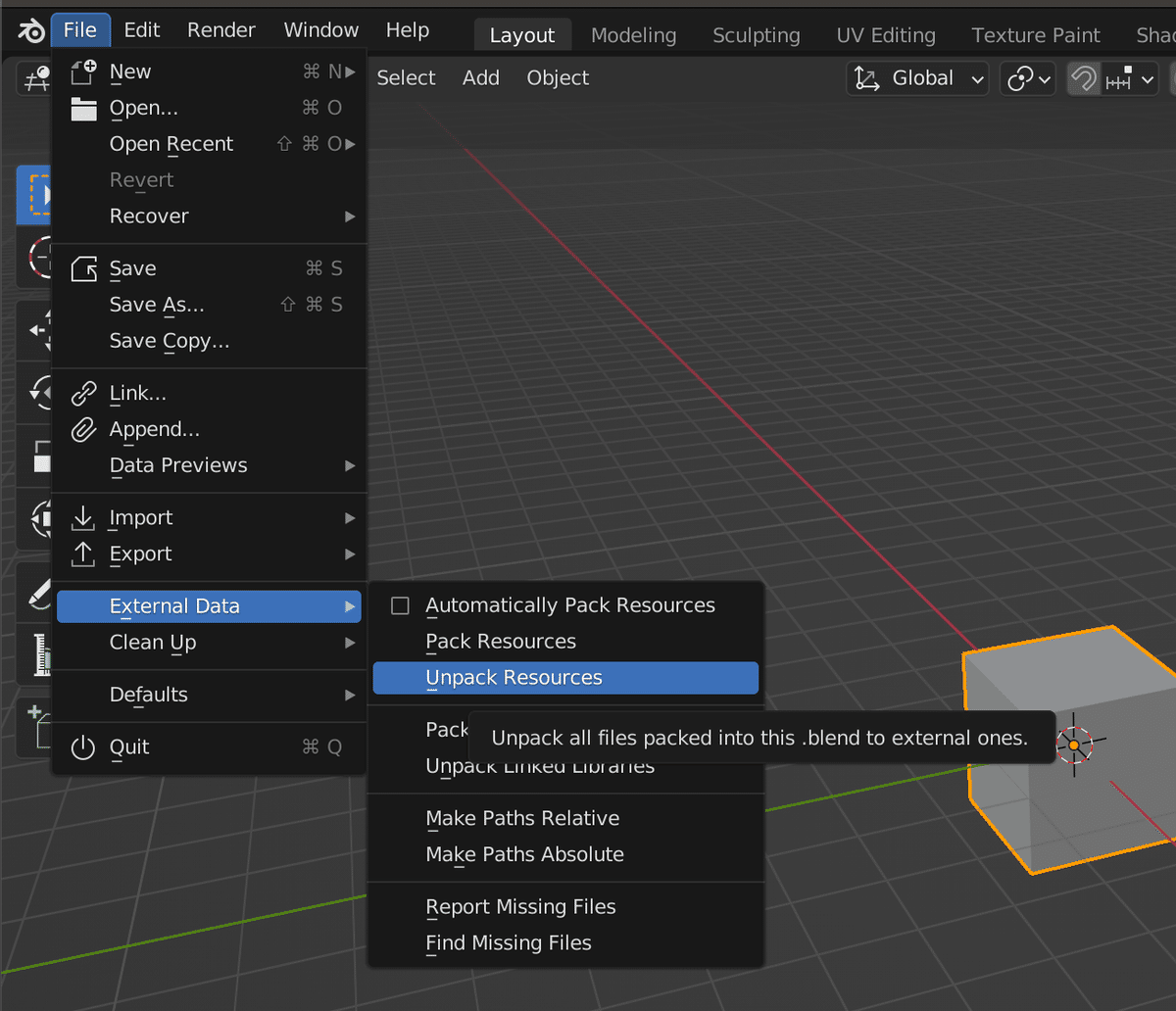Click the transform orientation axes icon

(866, 78)
